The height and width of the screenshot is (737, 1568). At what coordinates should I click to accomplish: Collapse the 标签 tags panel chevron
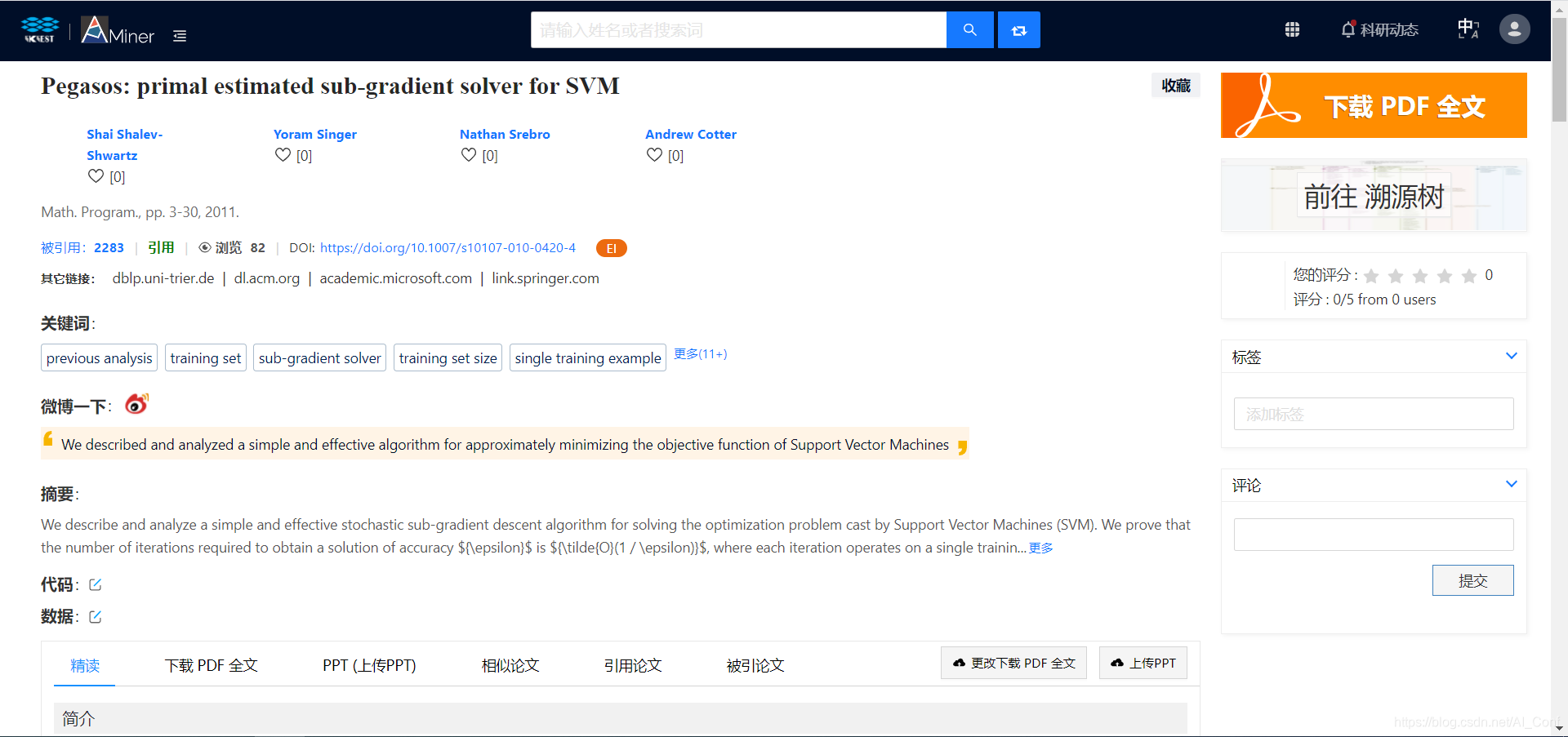click(x=1511, y=356)
